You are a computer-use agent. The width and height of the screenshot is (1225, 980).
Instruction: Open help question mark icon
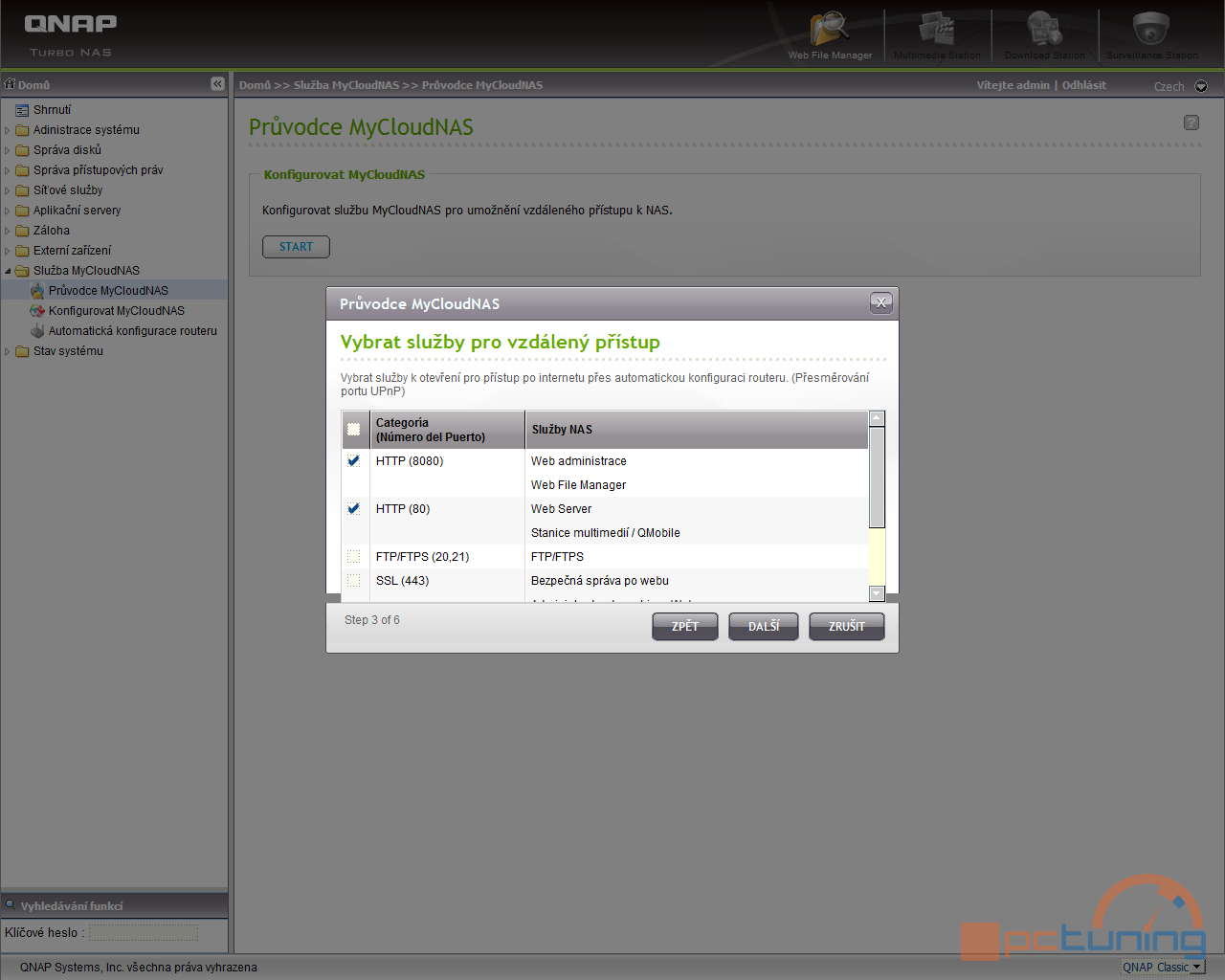tap(1192, 122)
